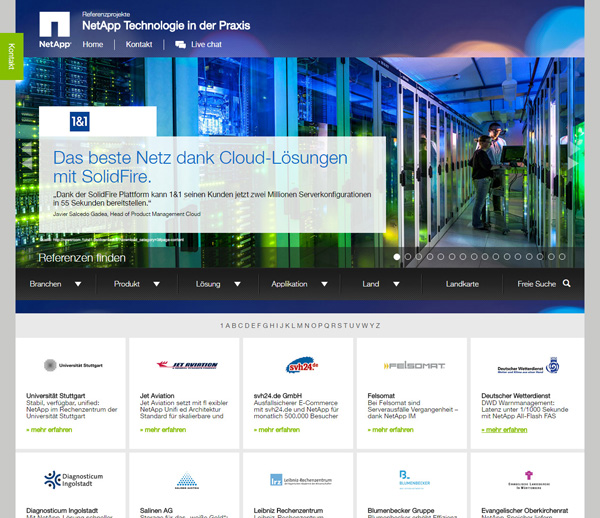The image size is (600, 518).
Task: Filter references by letter S
Action: pos(339,326)
